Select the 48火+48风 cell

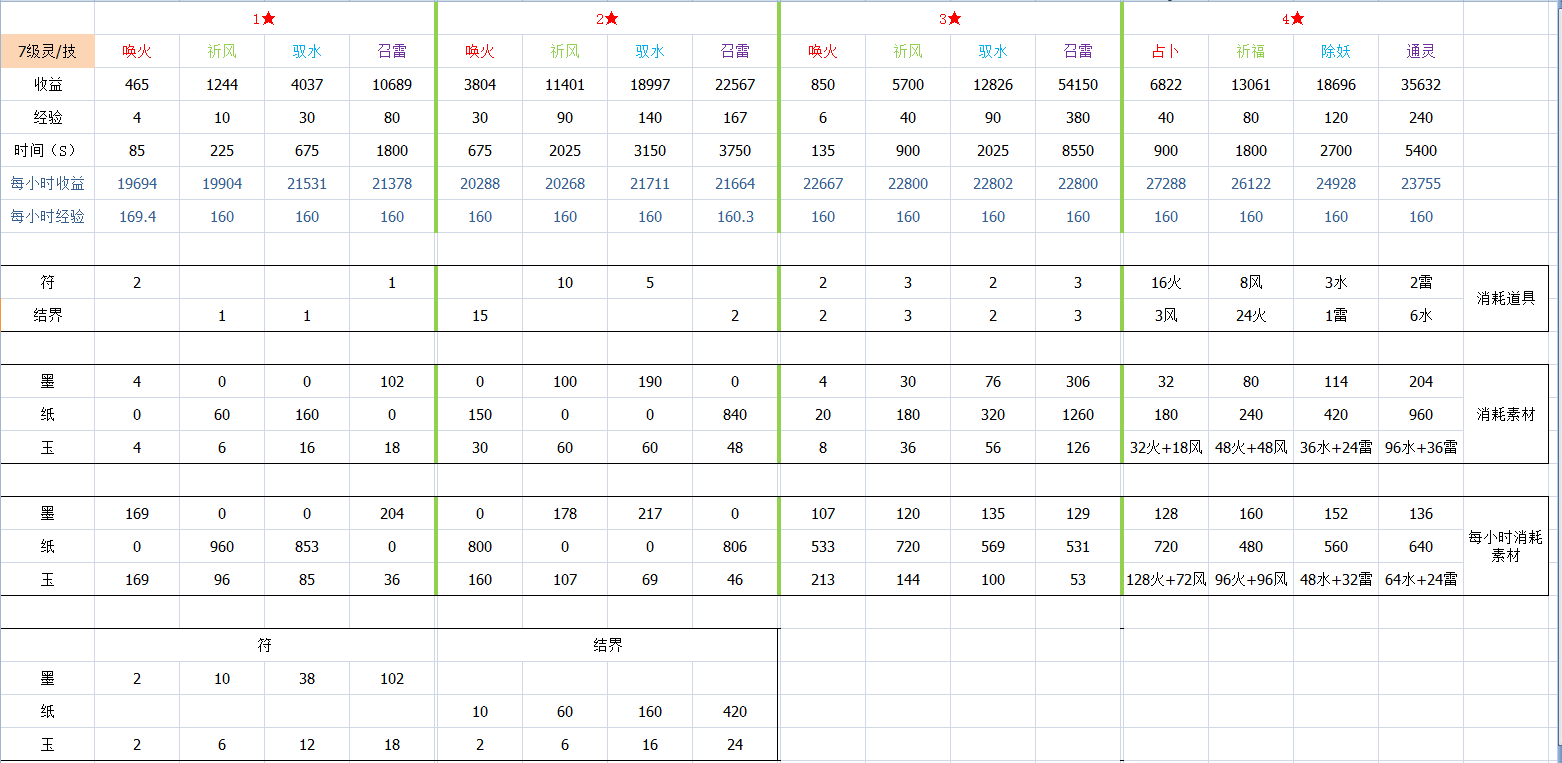pyautogui.click(x=1251, y=447)
